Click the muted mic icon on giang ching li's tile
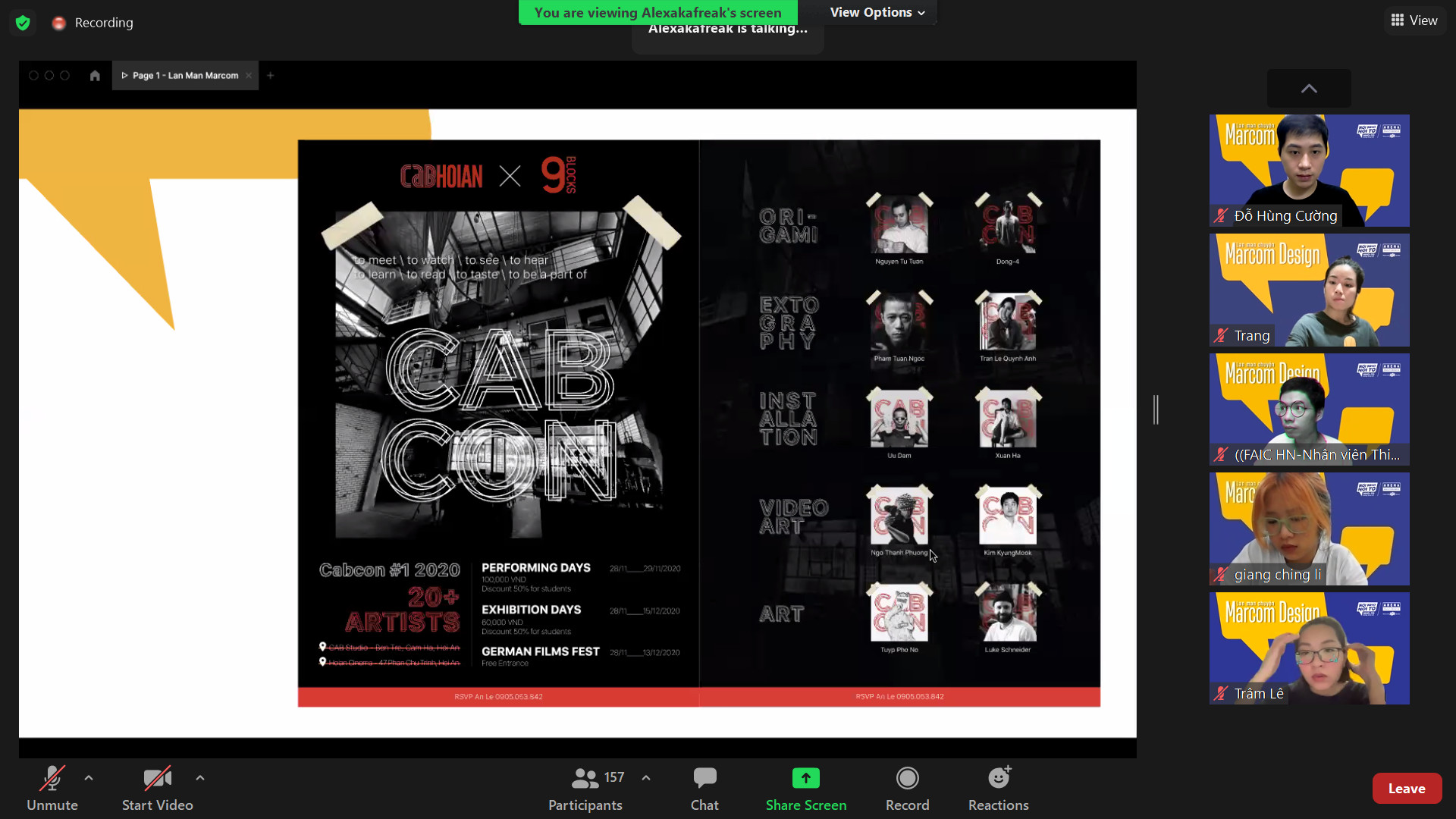Screen dimensions: 1456x819 click(1221, 574)
